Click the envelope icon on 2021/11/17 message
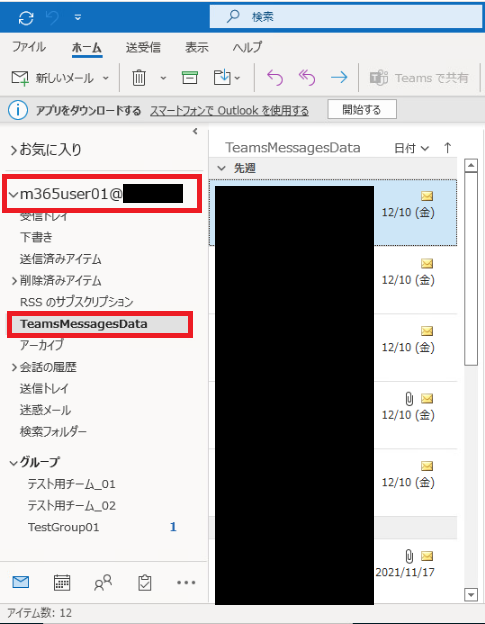This screenshot has height=624, width=485. [x=427, y=556]
